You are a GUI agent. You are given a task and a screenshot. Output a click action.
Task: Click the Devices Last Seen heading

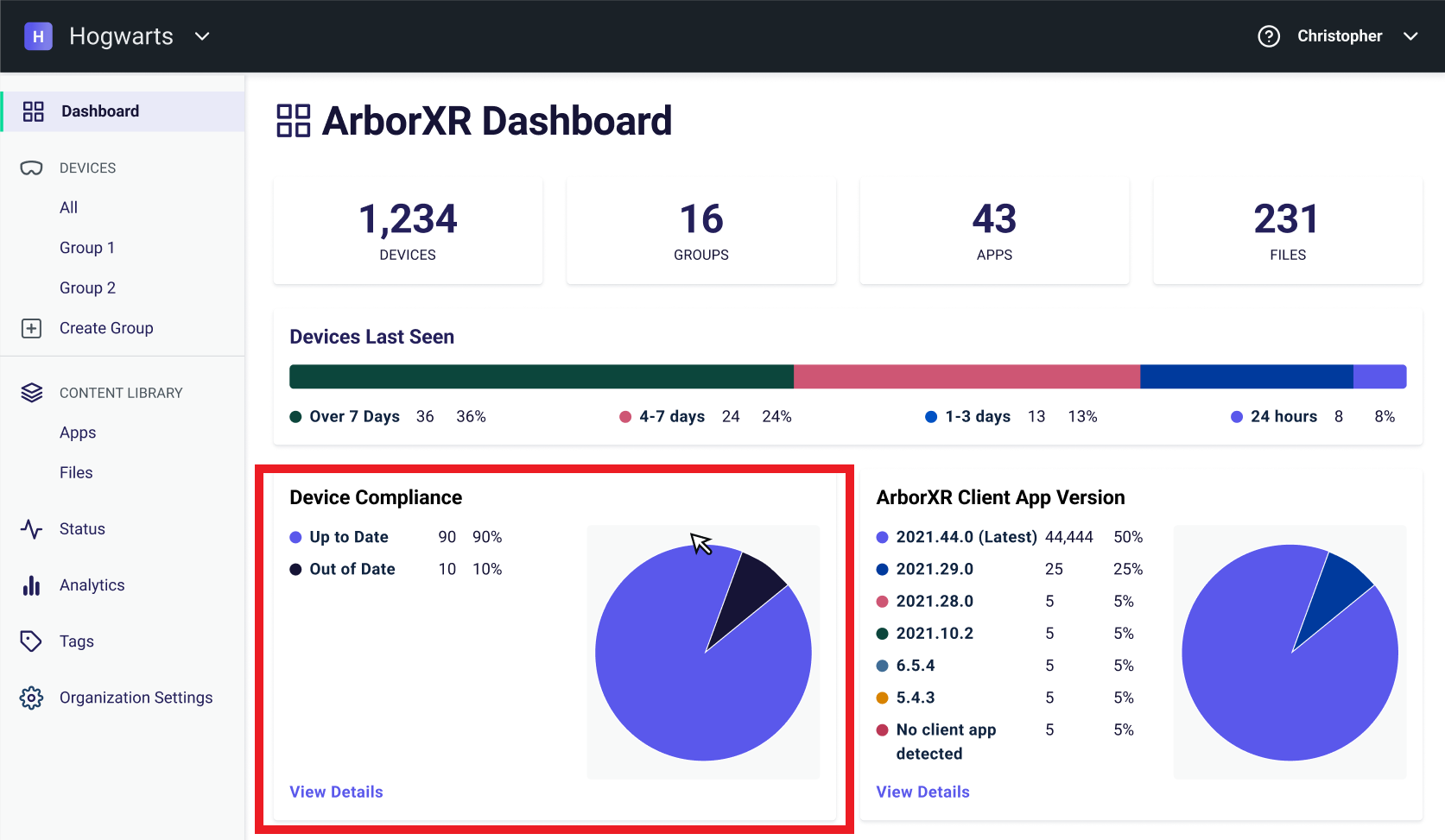(x=371, y=337)
